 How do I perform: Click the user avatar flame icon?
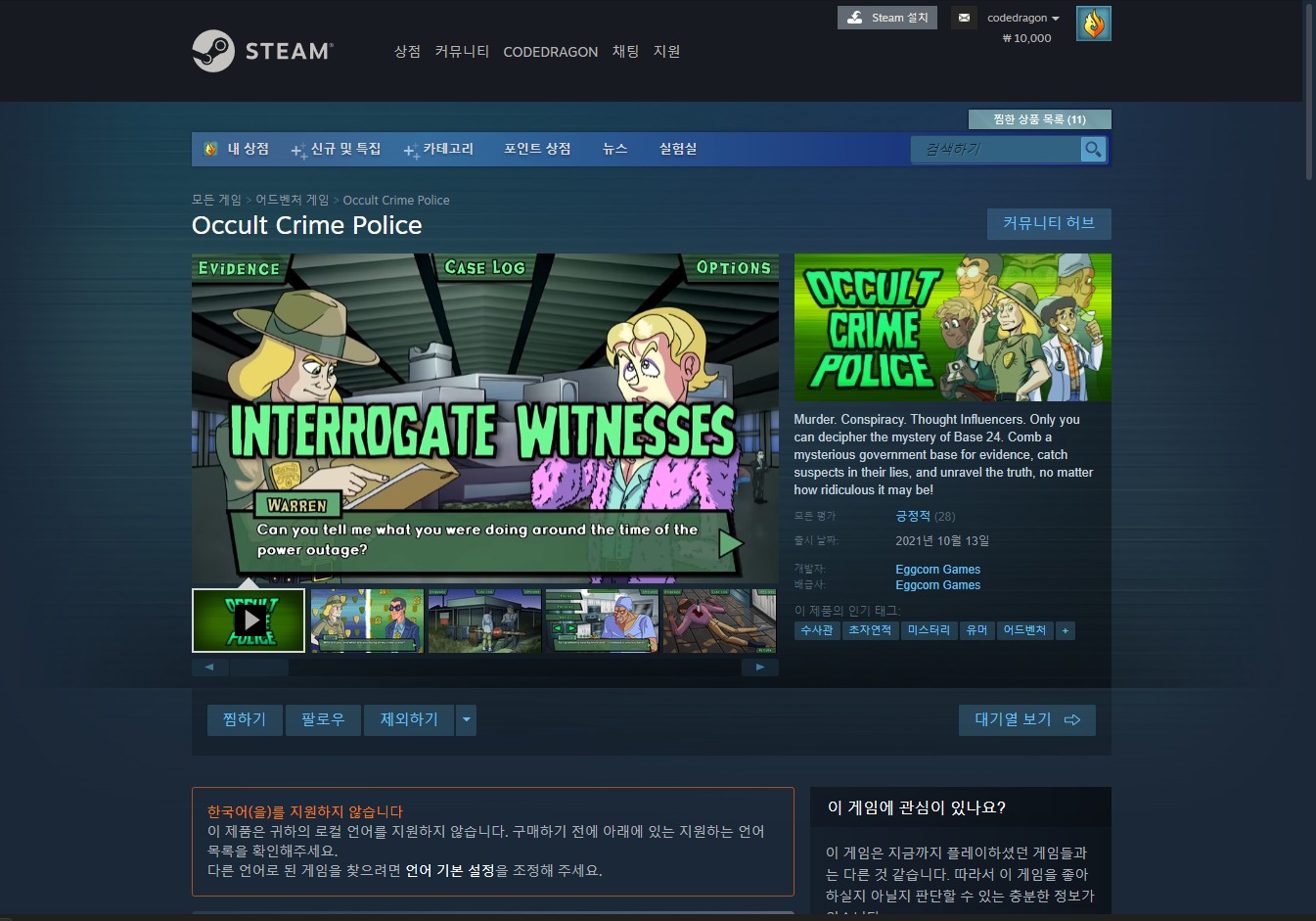coord(1093,23)
